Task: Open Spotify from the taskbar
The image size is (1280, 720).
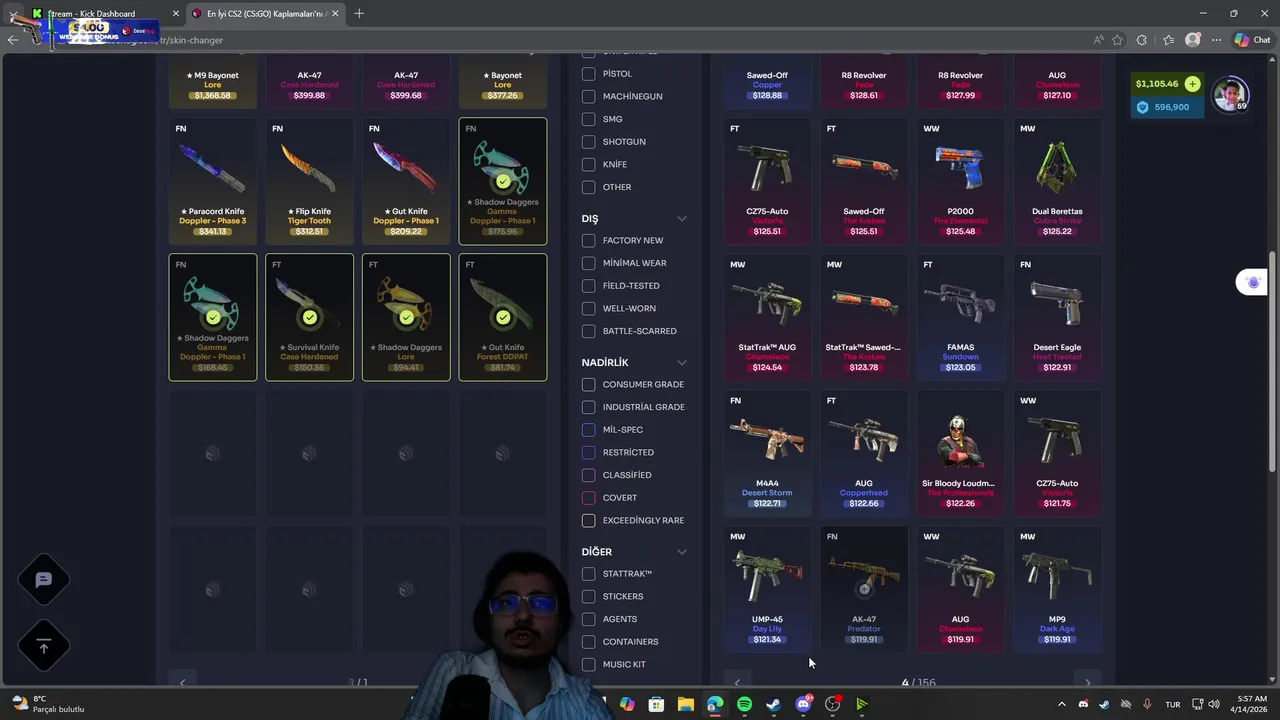Action: pyautogui.click(x=744, y=704)
